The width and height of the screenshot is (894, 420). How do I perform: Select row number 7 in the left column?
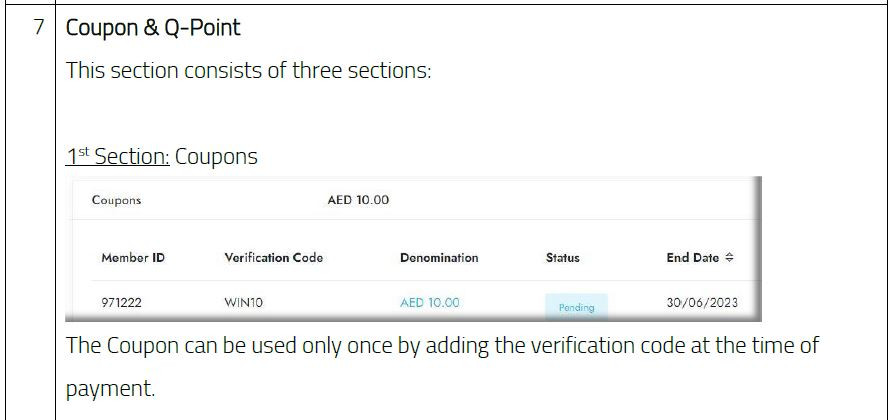pos(38,28)
